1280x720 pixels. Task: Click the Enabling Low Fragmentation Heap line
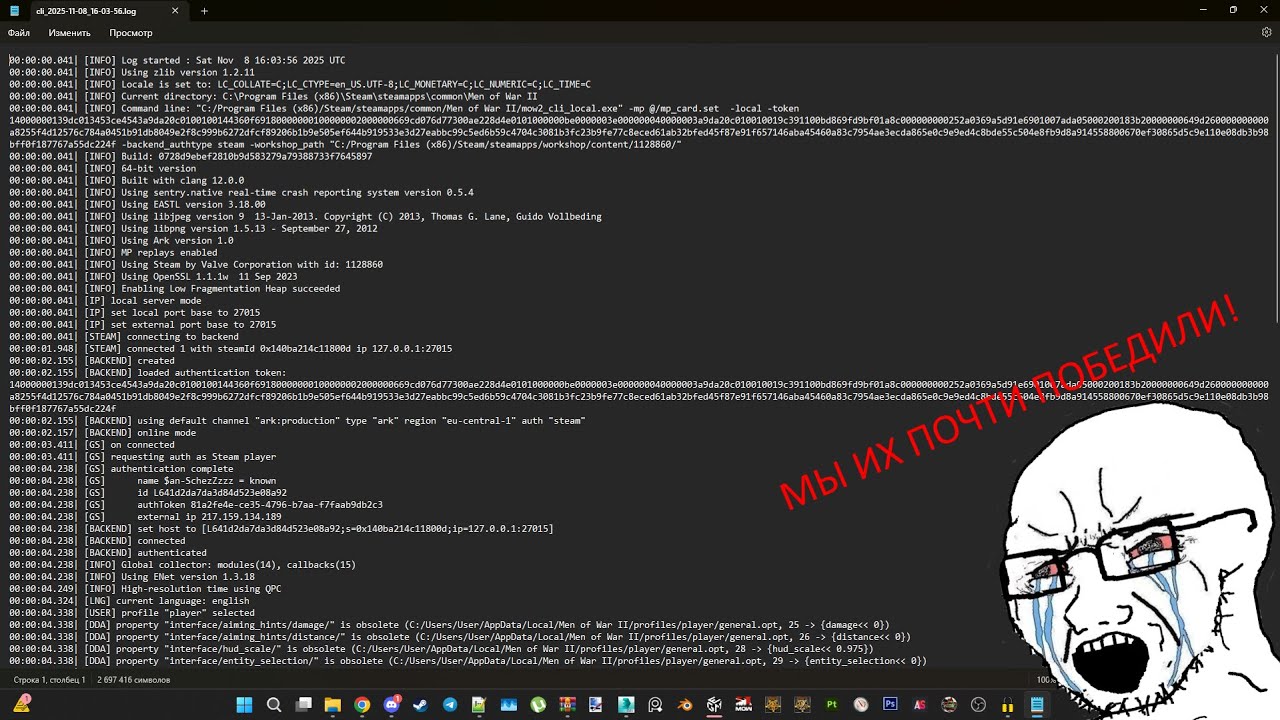click(174, 288)
